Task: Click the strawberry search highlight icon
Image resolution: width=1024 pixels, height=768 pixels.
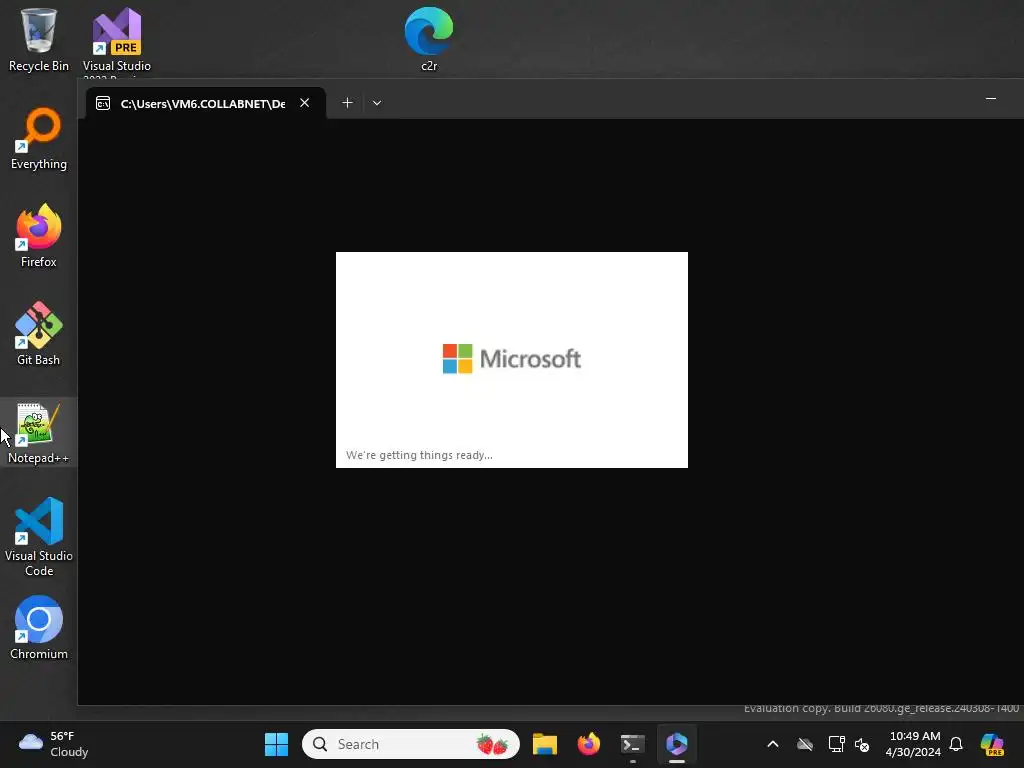Action: [x=492, y=744]
